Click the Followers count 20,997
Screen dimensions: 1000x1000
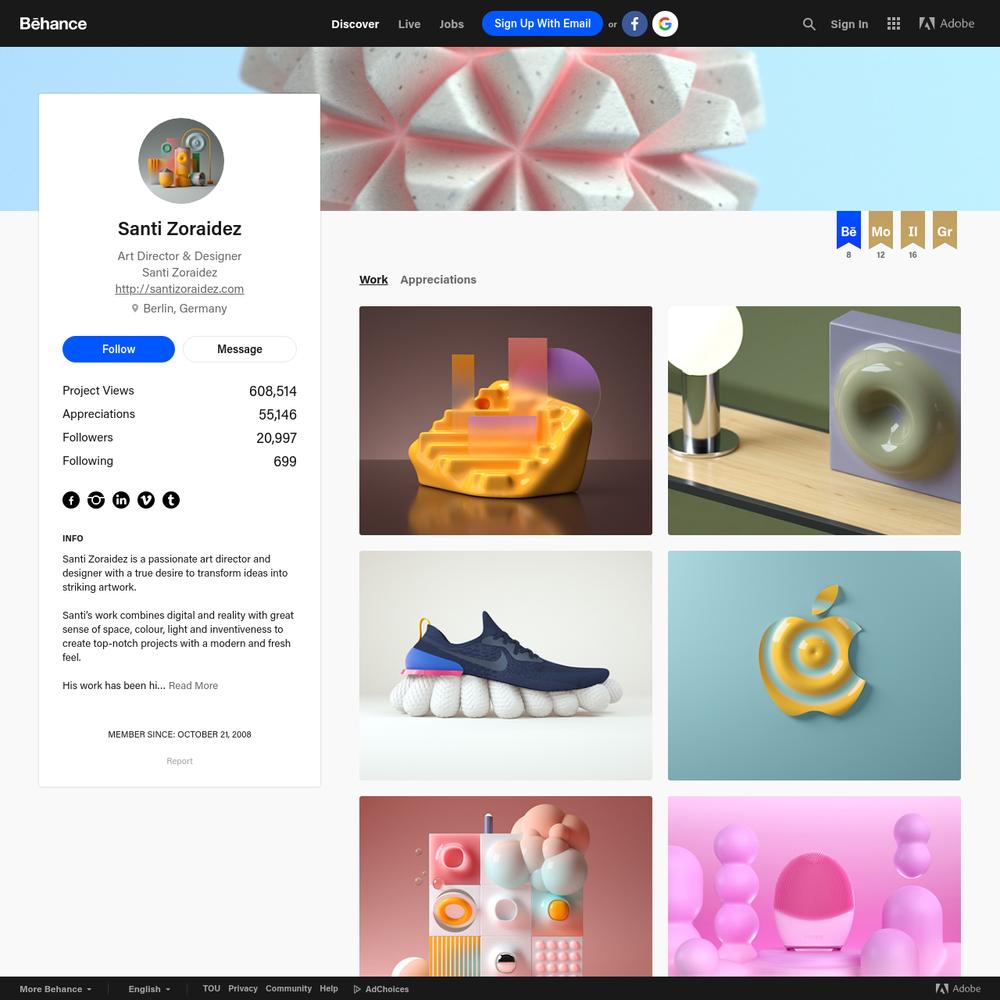click(x=276, y=438)
